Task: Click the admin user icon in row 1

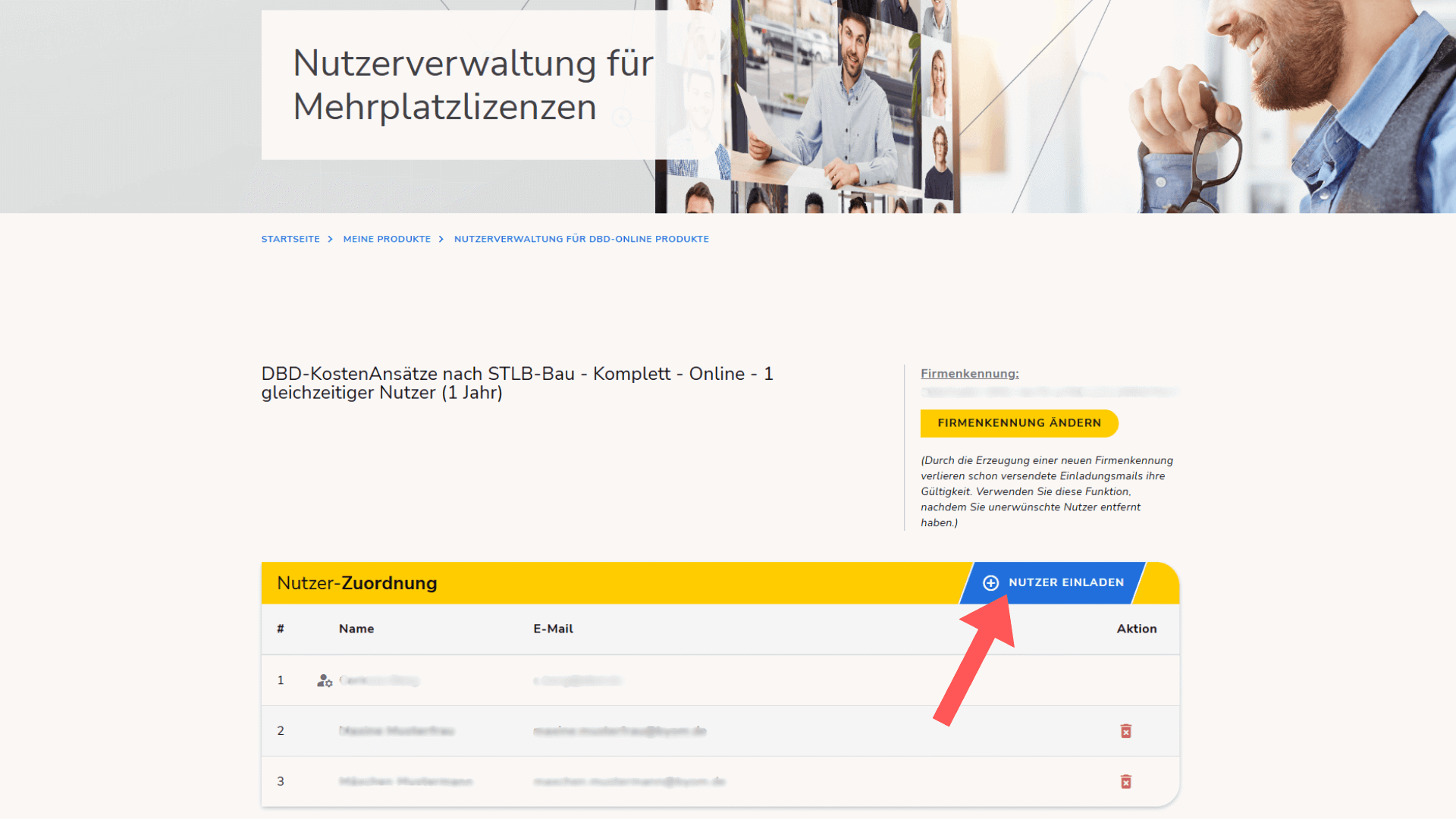Action: pyautogui.click(x=325, y=681)
